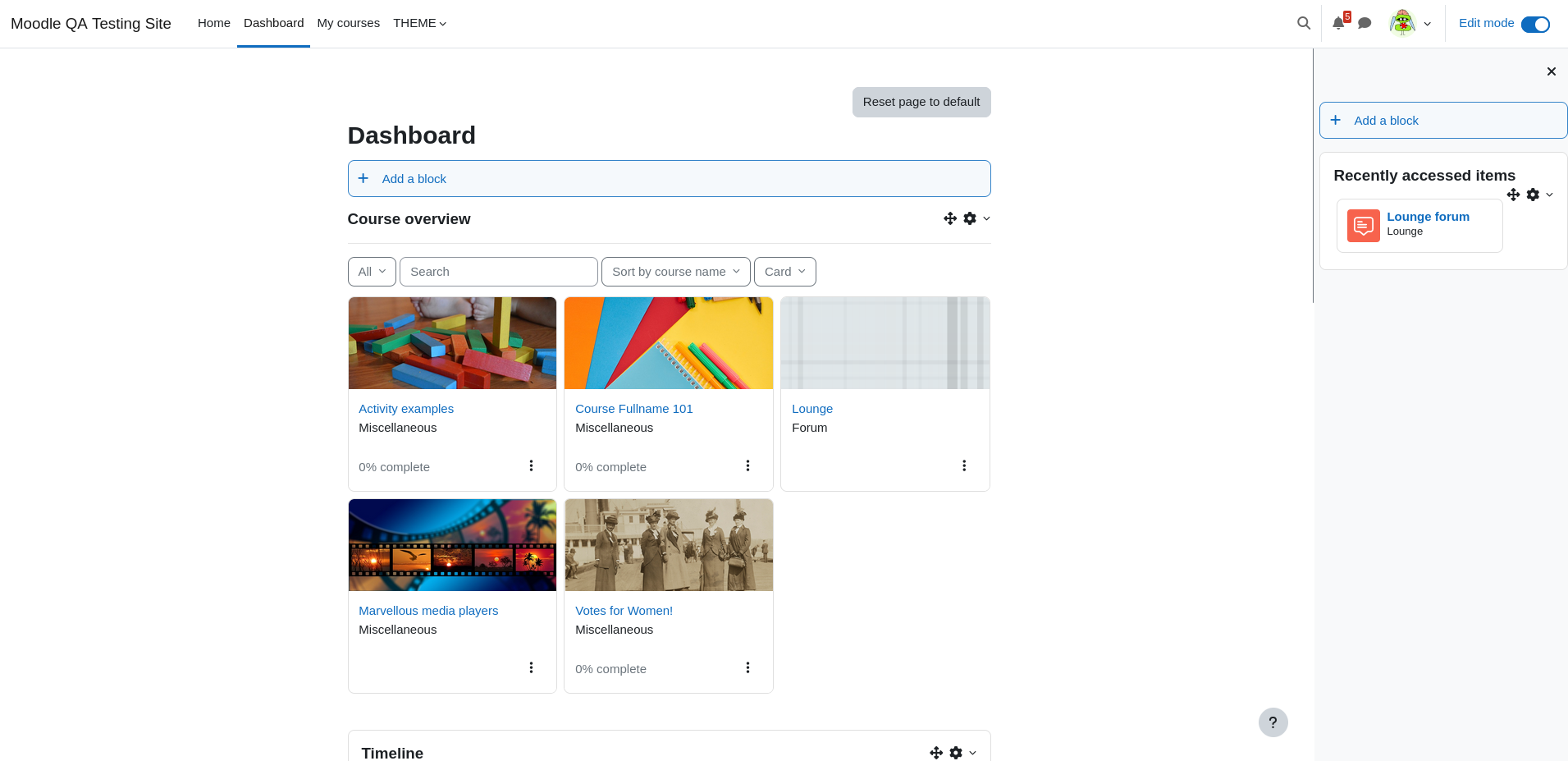1568x761 pixels.
Task: Click the Timeline block heading
Action: coord(392,753)
